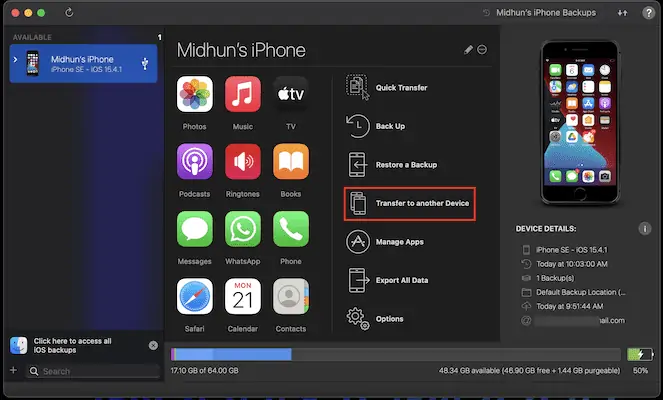Select the Messages icon
663x400 pixels.
coord(194,228)
